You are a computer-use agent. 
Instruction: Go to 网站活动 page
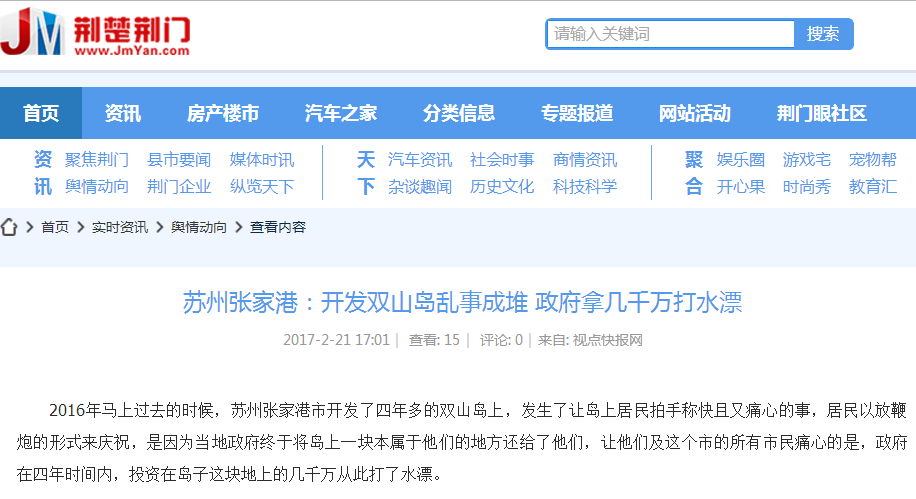coord(694,113)
